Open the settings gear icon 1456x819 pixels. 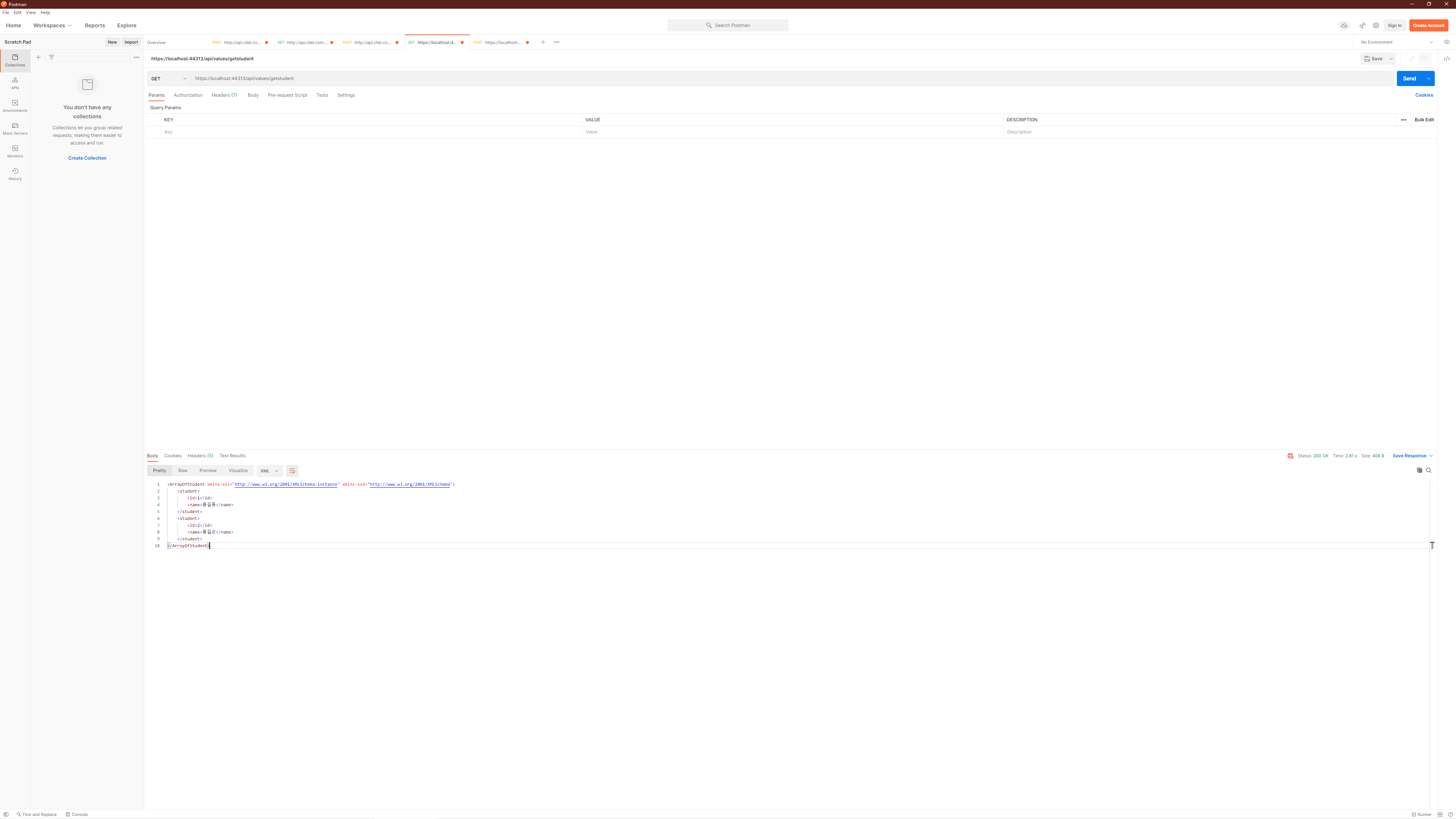coord(1376,25)
